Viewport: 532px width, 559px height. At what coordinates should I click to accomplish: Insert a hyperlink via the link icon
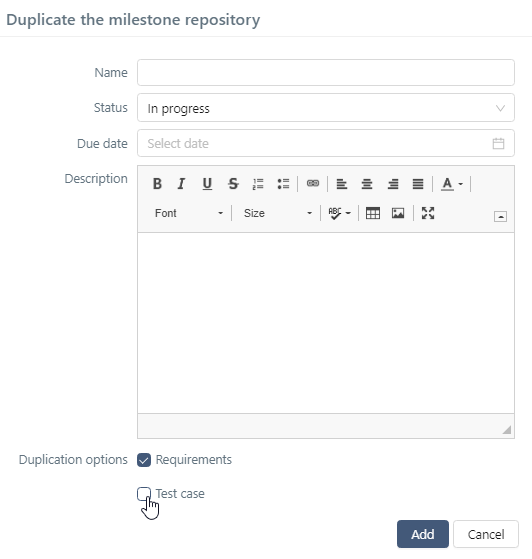tap(313, 183)
